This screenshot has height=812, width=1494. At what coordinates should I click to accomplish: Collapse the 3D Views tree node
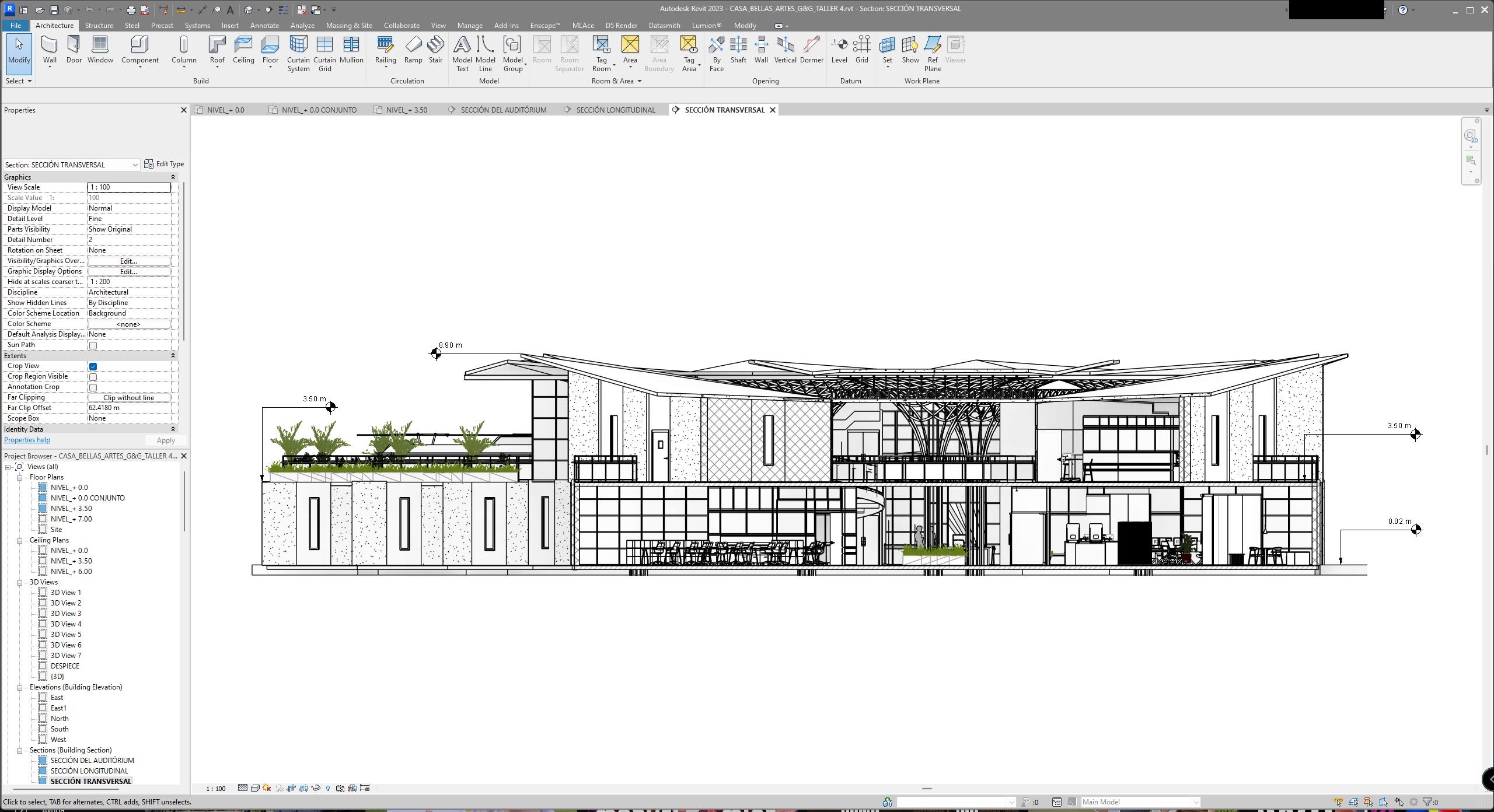click(x=19, y=582)
